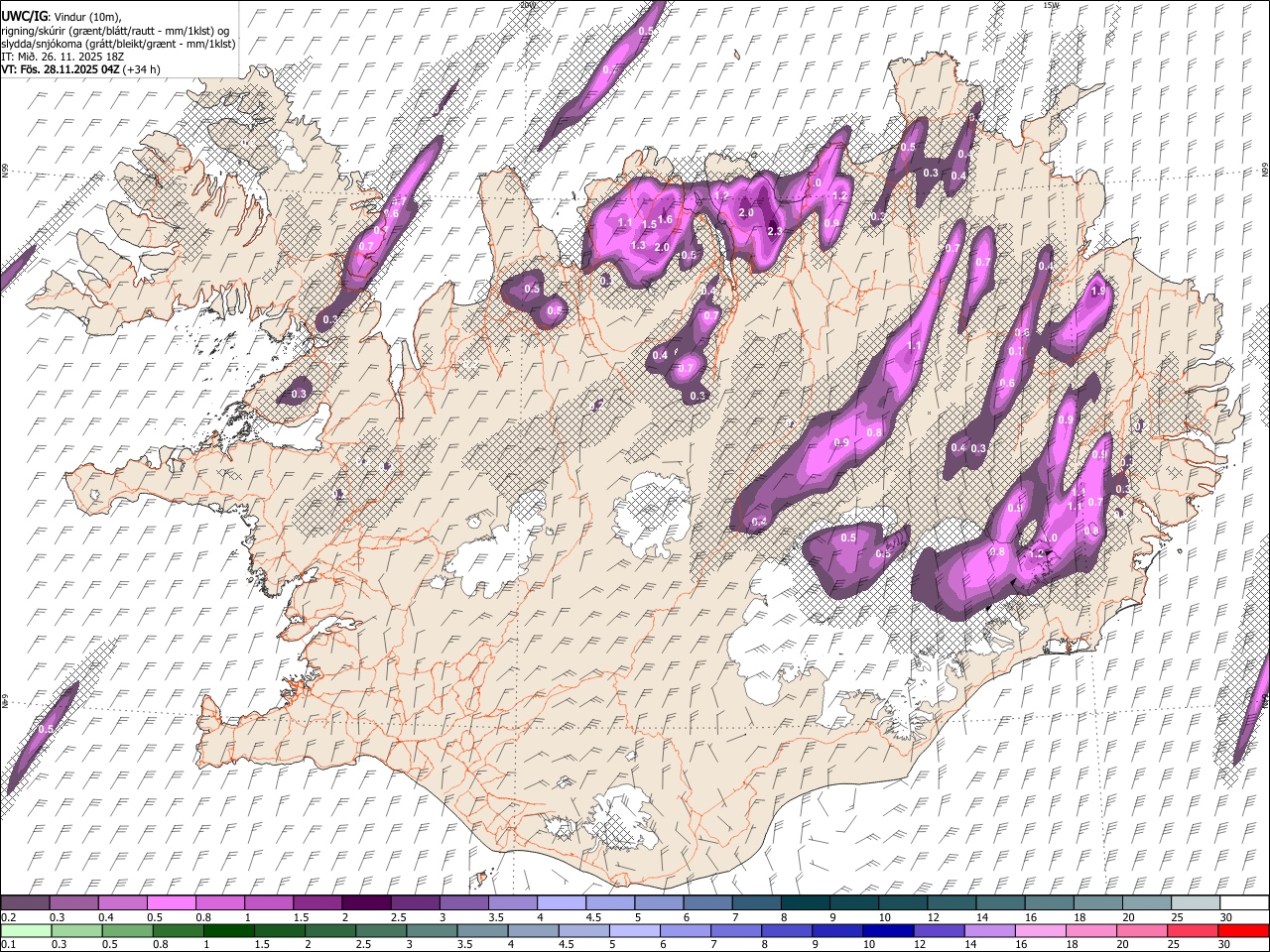Click the bottom-row swatch between 6 and 7
Viewport: 1270px width, 952px height.
[684, 930]
